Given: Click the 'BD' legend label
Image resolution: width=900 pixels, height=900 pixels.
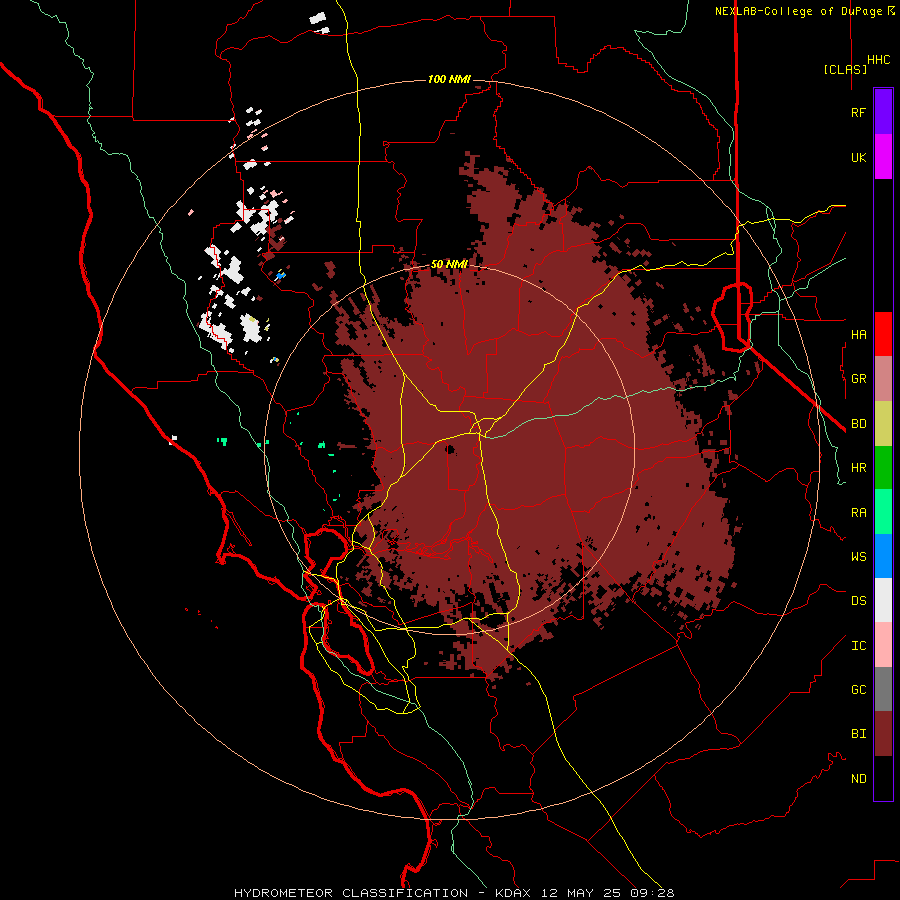Looking at the screenshot, I should point(858,424).
